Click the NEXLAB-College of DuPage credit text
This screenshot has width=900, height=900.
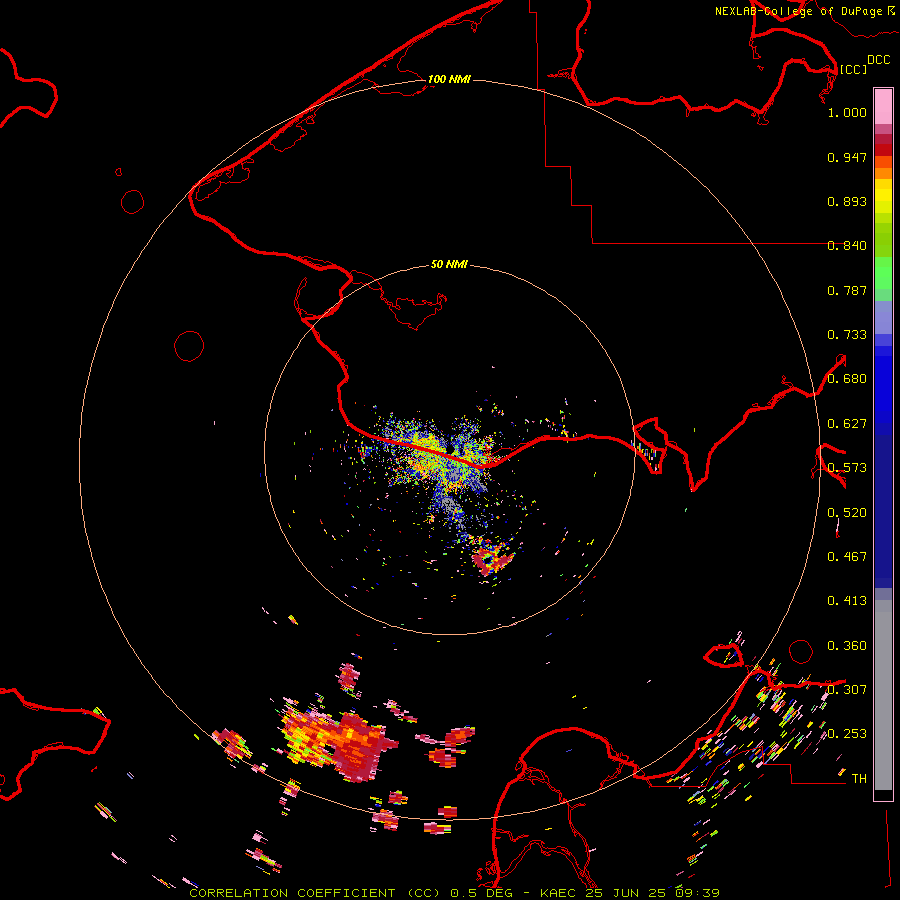pos(799,11)
